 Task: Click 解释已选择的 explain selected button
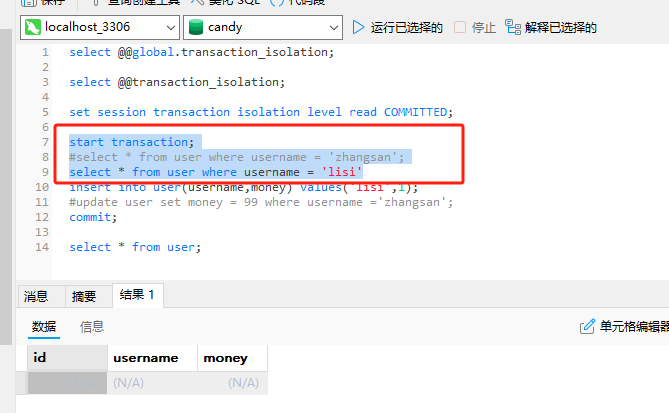point(561,28)
